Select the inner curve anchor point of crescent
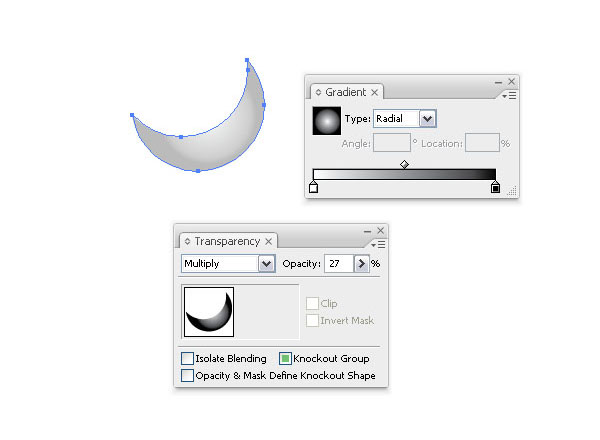Image resolution: width=600 pixels, height=440 pixels. point(181,137)
